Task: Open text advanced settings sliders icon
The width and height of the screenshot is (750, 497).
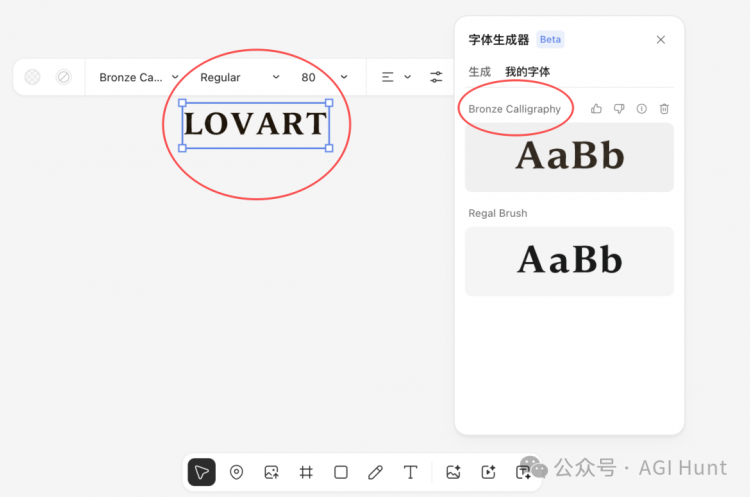Action: [x=436, y=77]
